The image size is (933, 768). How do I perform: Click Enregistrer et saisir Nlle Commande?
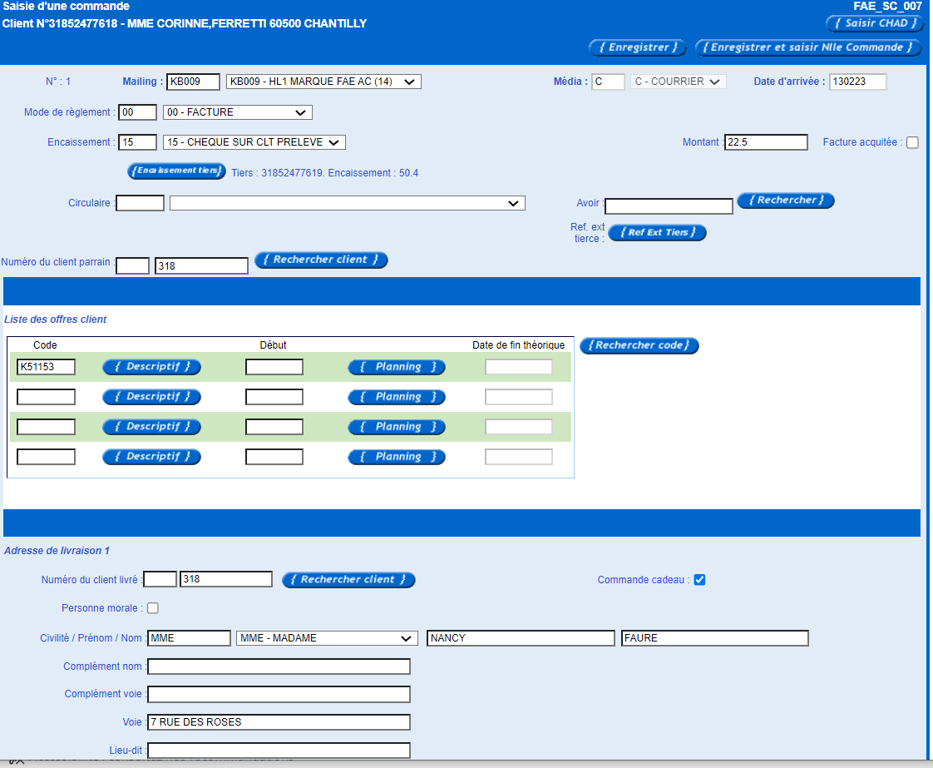click(807, 47)
